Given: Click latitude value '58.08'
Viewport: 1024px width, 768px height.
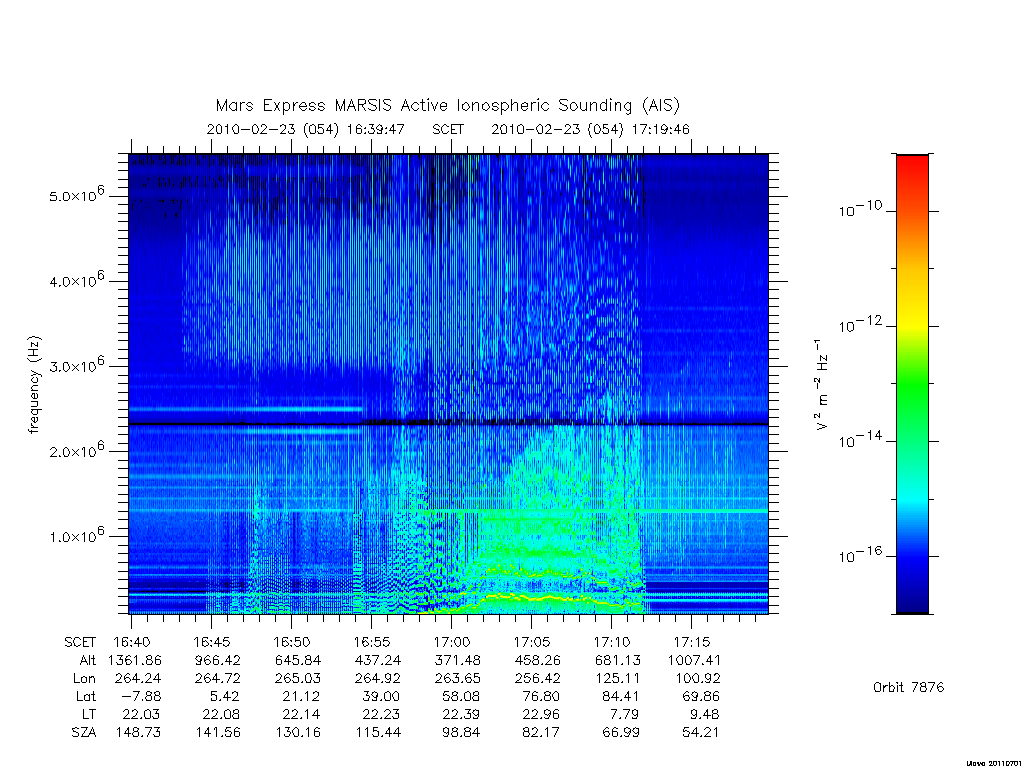Looking at the screenshot, I should tap(460, 697).
